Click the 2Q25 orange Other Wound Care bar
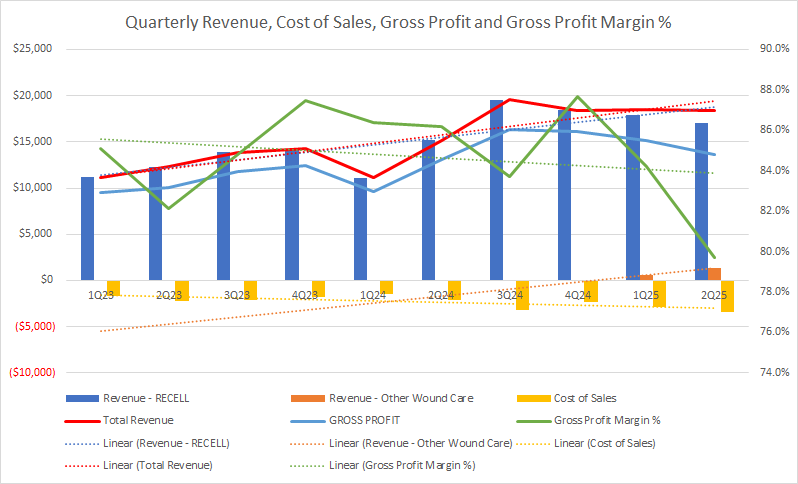This screenshot has width=798, height=484. point(715,274)
